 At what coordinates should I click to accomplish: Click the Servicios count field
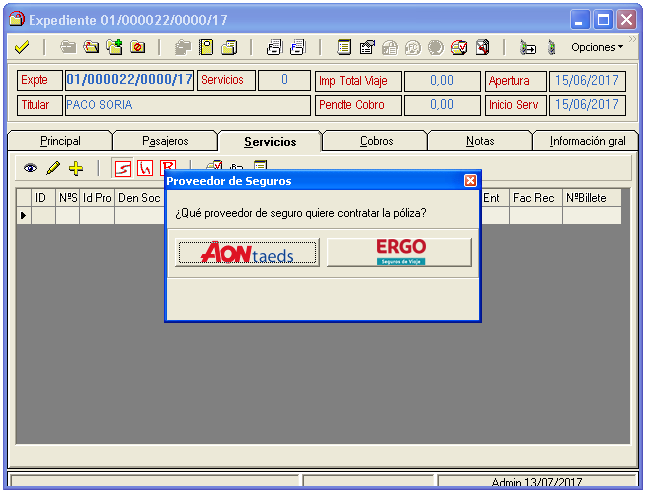click(x=284, y=80)
